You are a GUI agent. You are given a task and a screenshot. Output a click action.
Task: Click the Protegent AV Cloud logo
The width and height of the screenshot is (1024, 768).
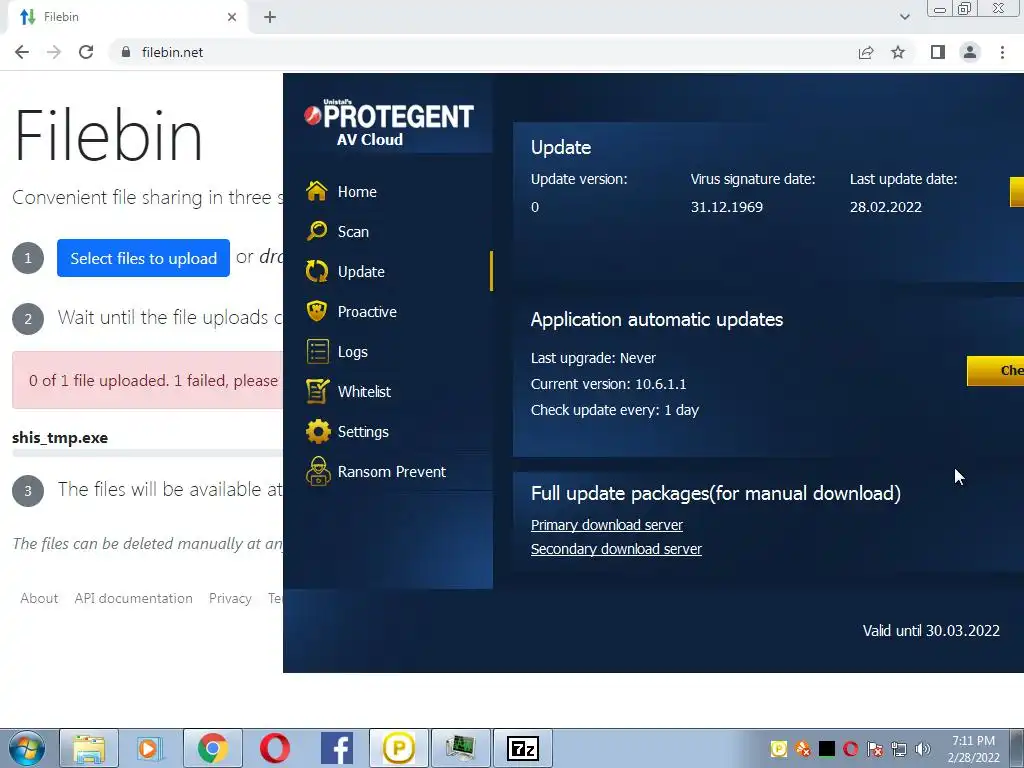[x=388, y=123]
